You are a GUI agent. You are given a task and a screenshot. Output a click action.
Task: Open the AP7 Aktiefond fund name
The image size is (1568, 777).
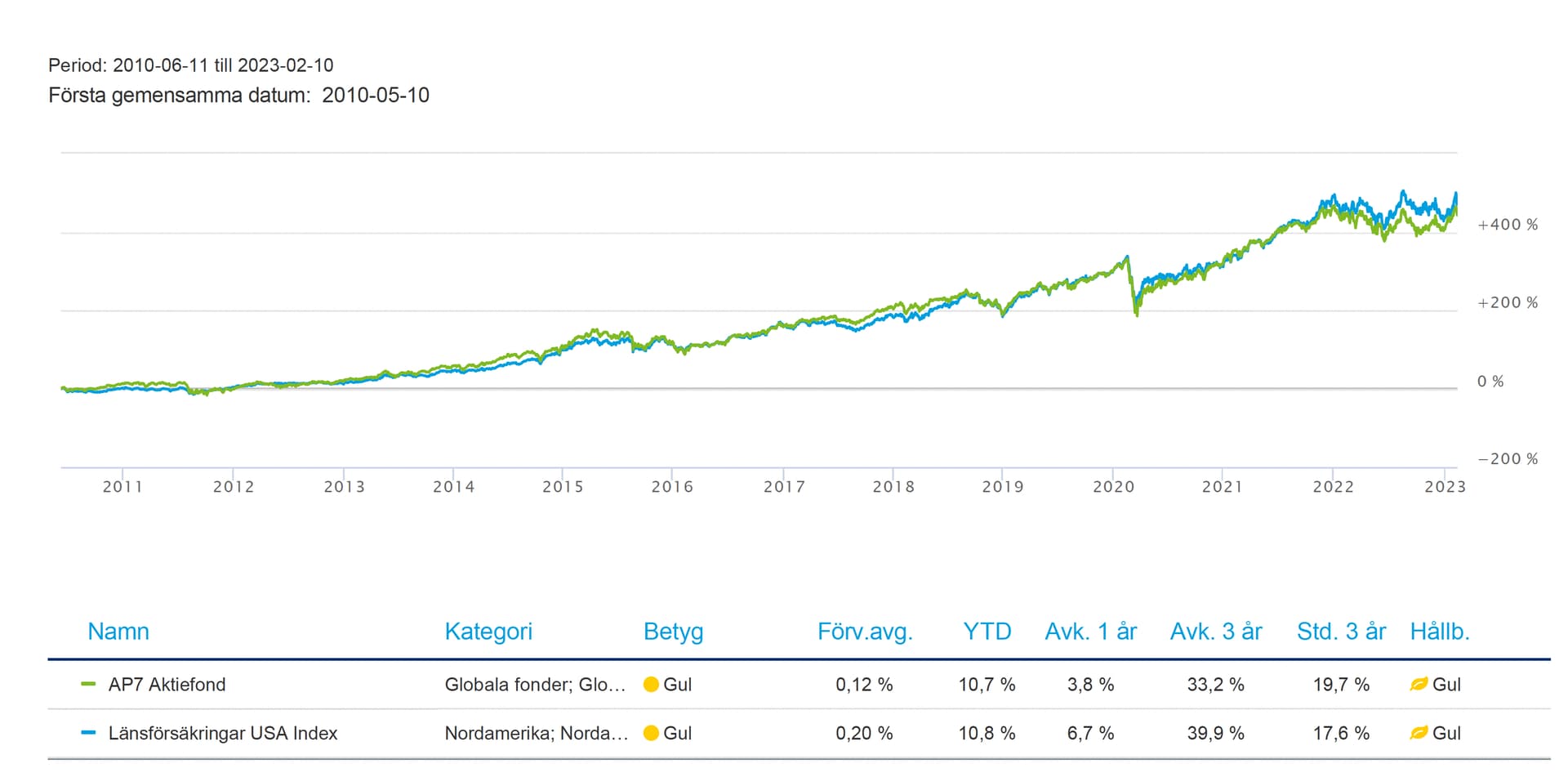tap(167, 685)
